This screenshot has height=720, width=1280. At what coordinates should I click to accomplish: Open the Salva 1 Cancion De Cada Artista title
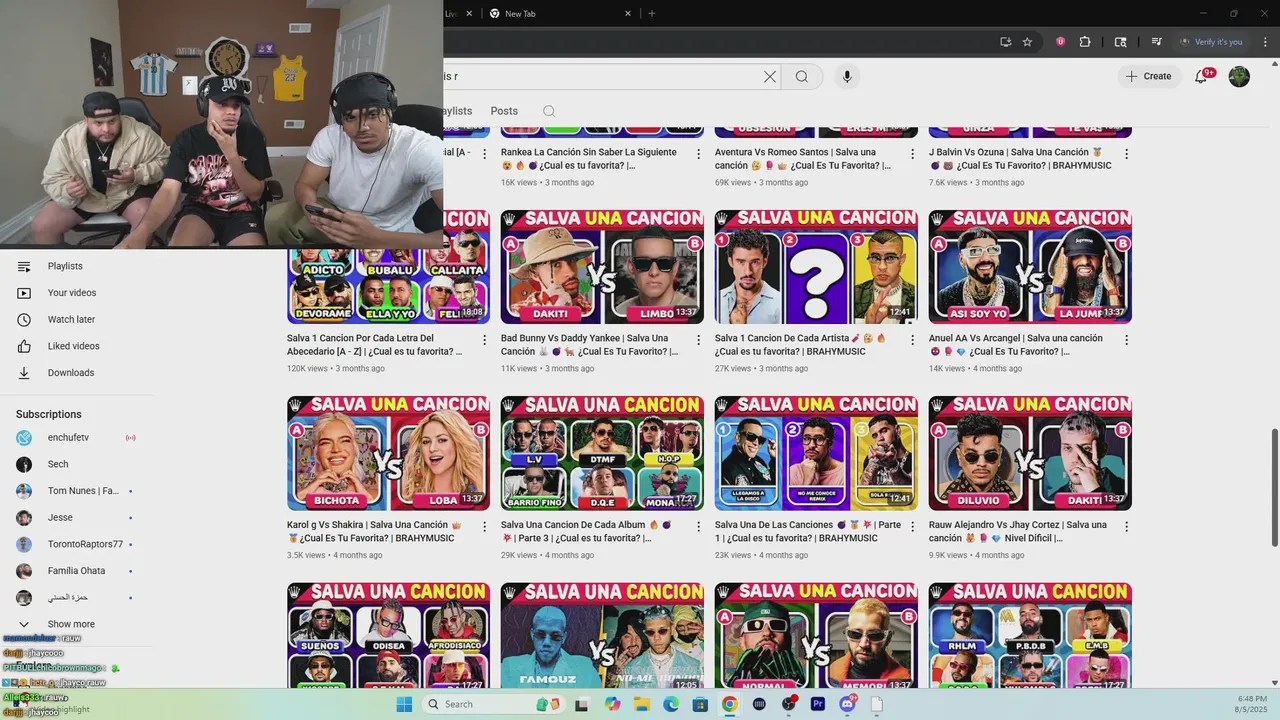click(x=800, y=345)
